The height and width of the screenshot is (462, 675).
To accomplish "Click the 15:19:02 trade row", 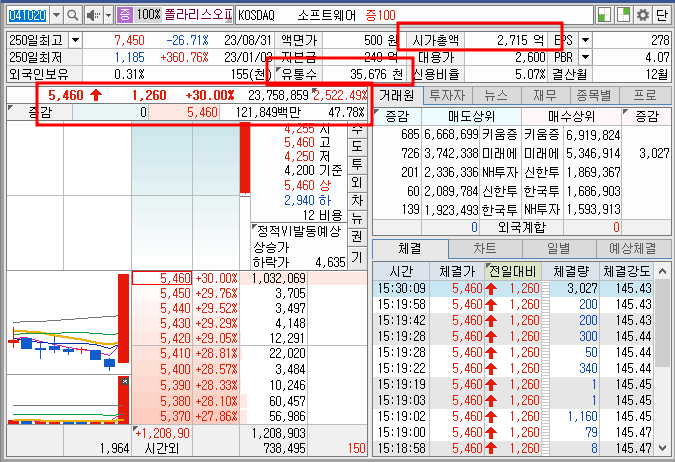I will pyautogui.click(x=513, y=416).
